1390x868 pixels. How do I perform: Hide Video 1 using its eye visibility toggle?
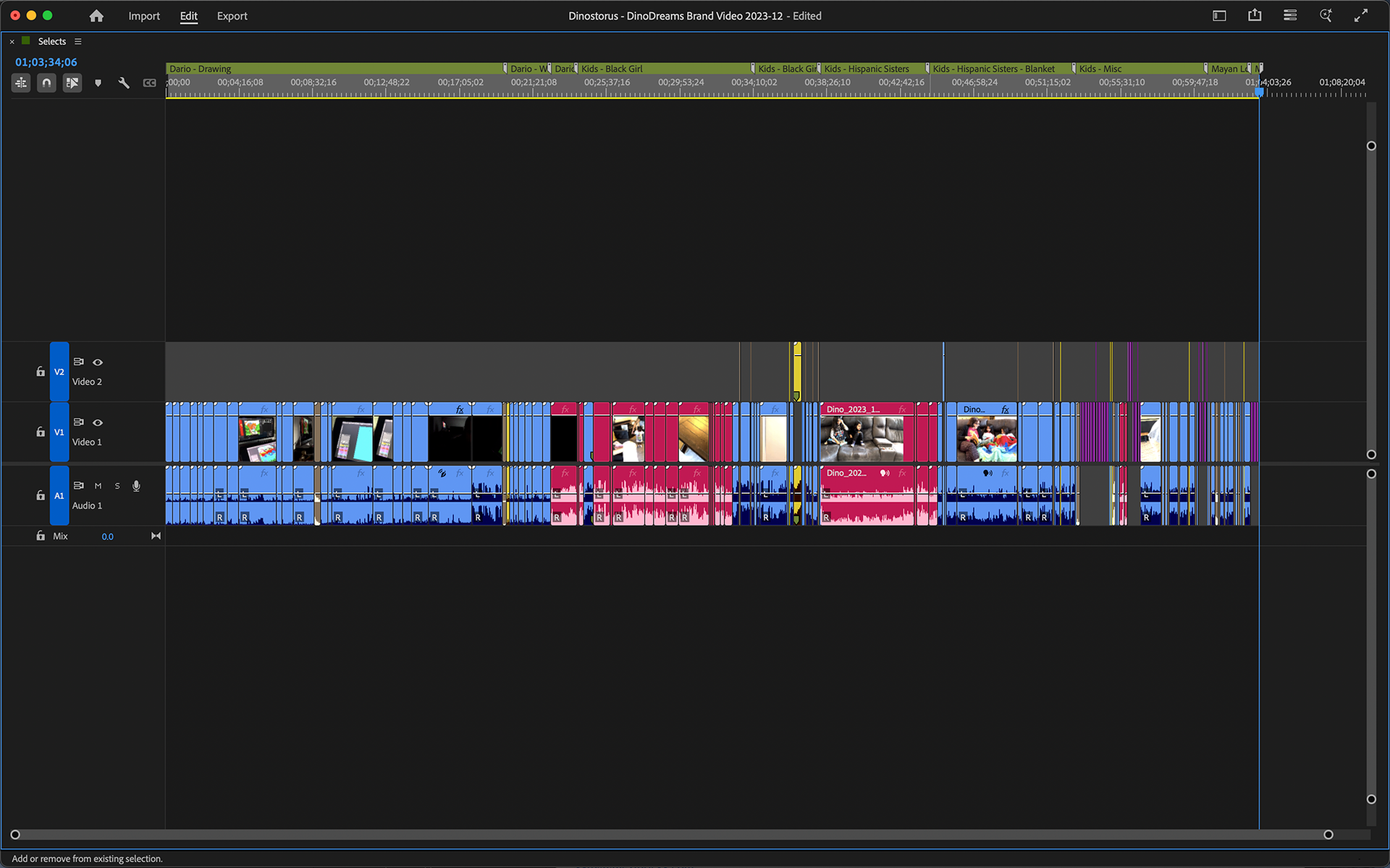[x=98, y=423]
